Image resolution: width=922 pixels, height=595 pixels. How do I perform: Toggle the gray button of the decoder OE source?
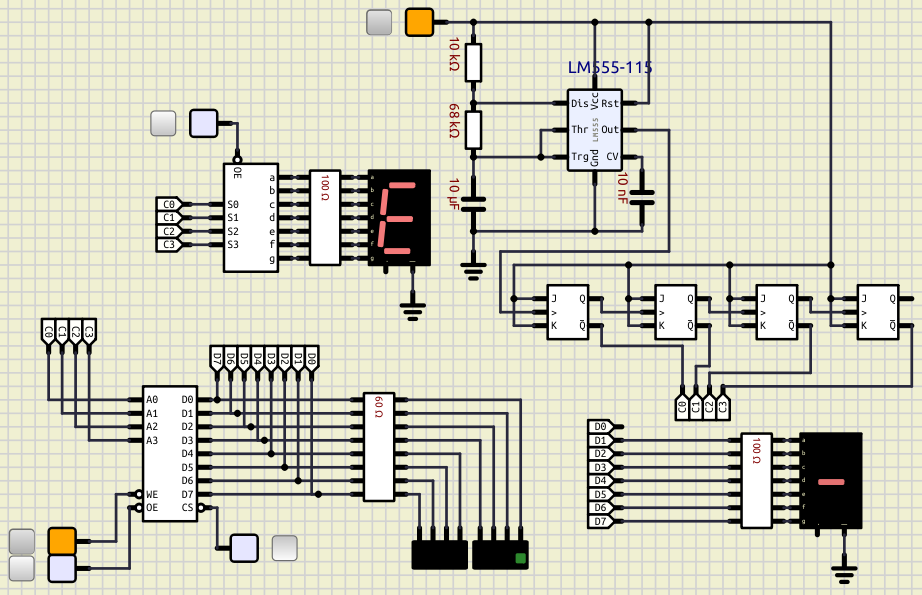[x=163, y=123]
